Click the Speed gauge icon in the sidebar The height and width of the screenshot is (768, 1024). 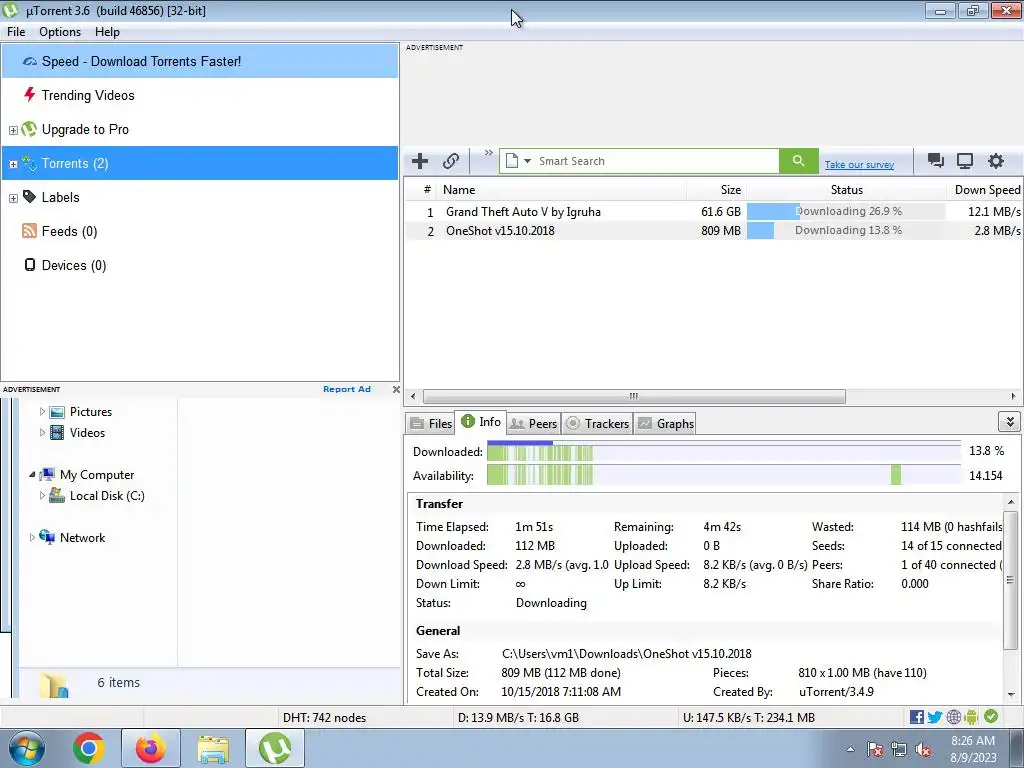pyautogui.click(x=30, y=61)
